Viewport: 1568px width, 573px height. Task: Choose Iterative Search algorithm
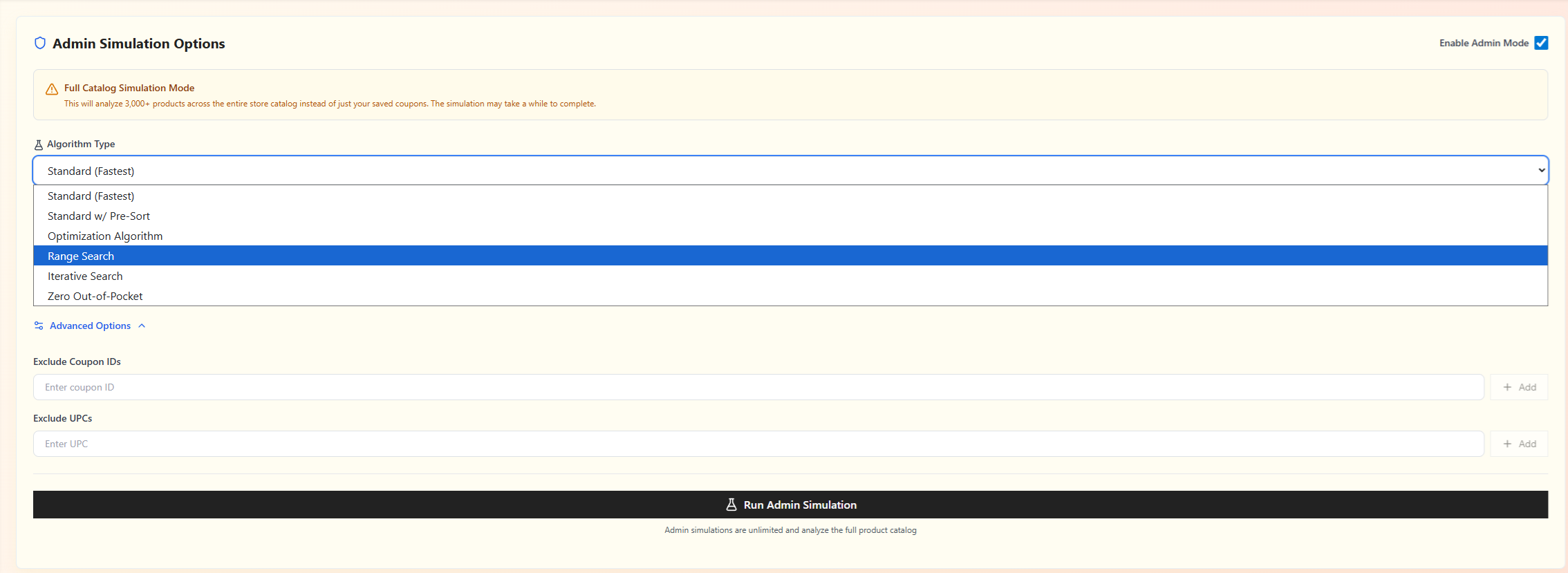(x=85, y=276)
